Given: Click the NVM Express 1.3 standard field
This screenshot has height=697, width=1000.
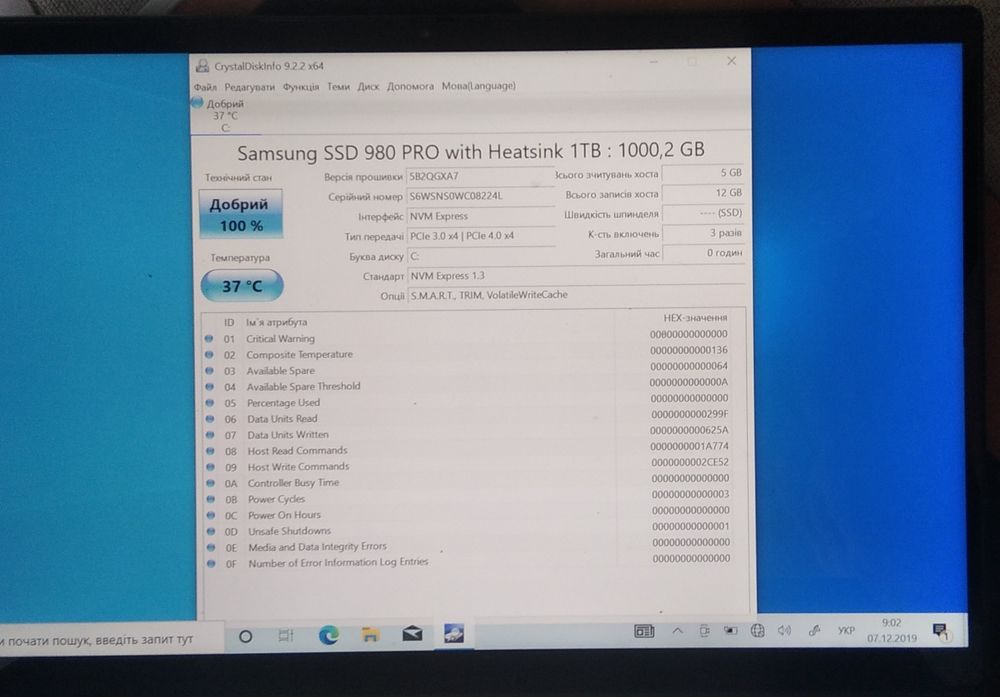Looking at the screenshot, I should click(x=576, y=275).
